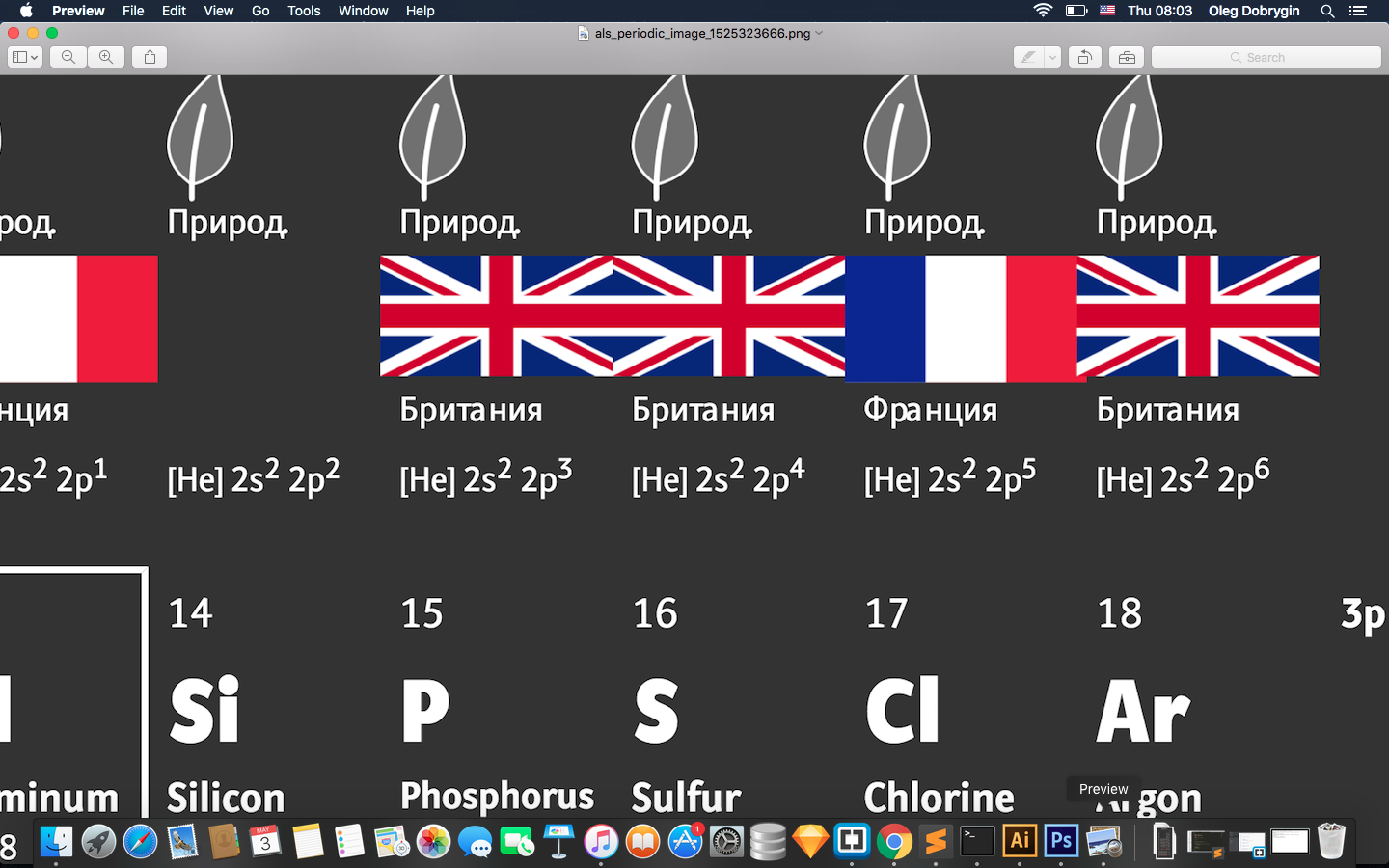Open the file title dropdown chevron

[x=820, y=33]
